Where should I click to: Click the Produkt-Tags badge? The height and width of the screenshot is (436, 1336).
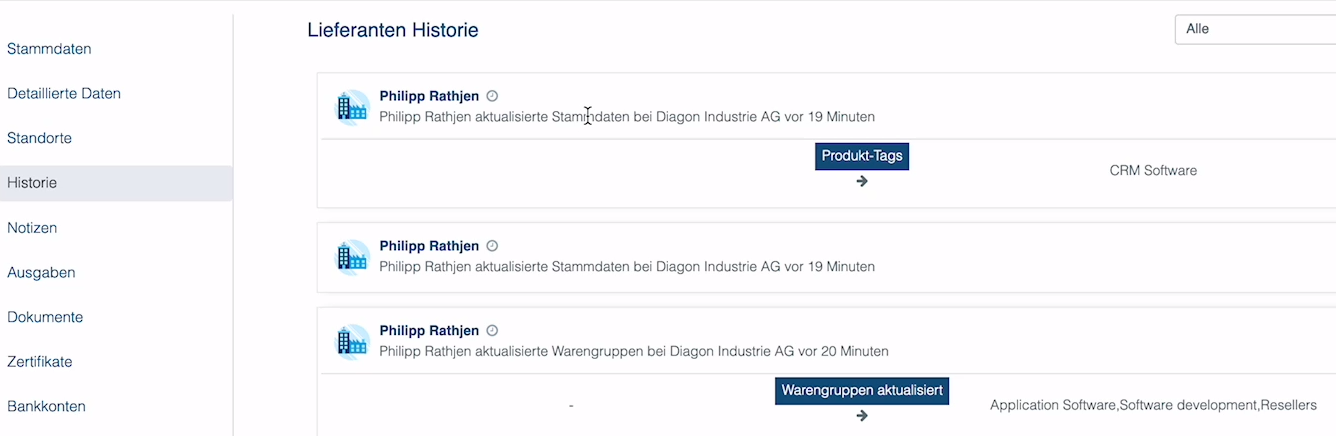click(862, 156)
